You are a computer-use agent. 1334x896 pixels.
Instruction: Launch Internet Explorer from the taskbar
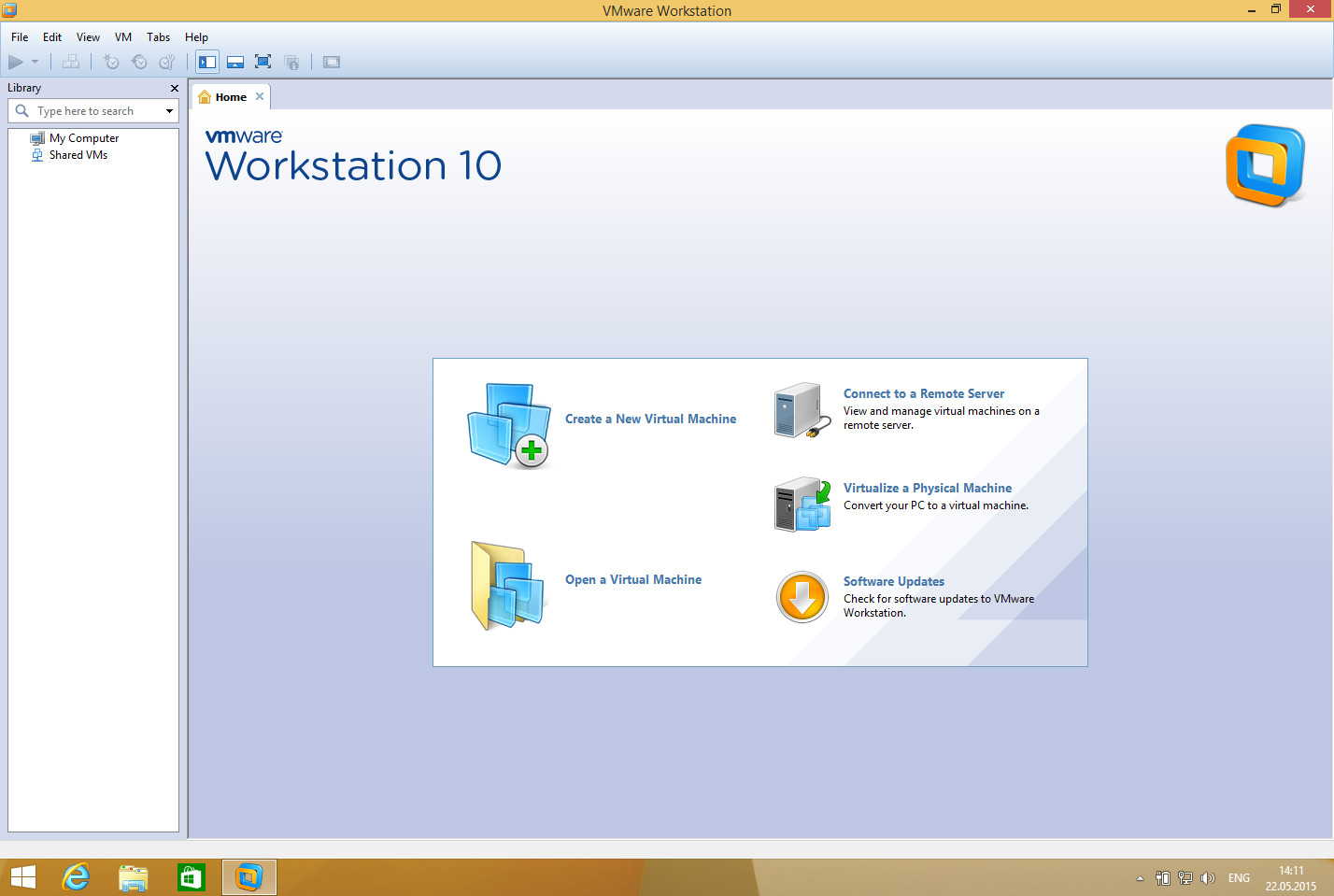tap(76, 878)
